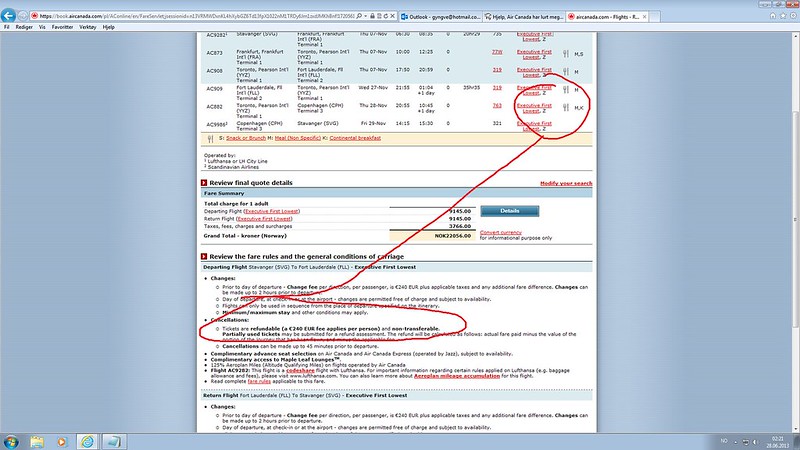800x450 pixels.
Task: Click the Aeroplan mileage accumulation link
Action: (x=457, y=376)
